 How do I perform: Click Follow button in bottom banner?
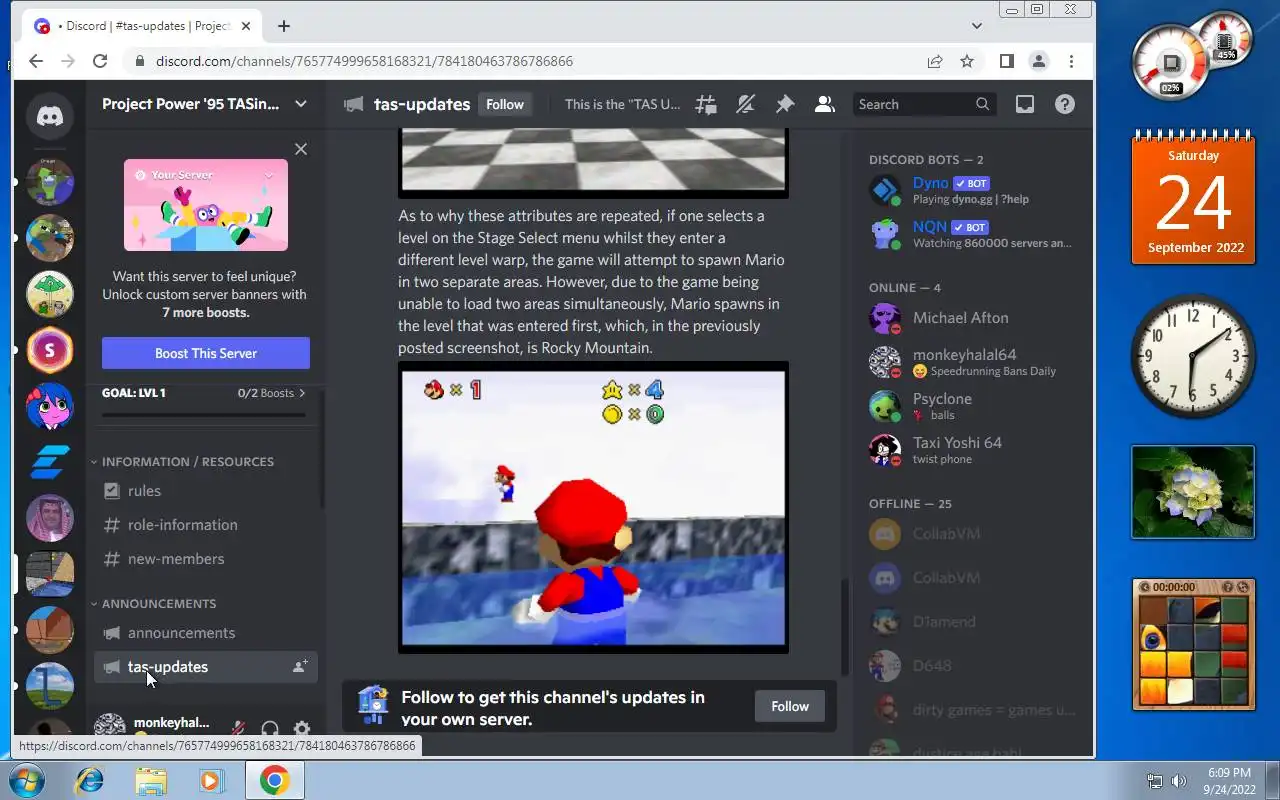[790, 706]
